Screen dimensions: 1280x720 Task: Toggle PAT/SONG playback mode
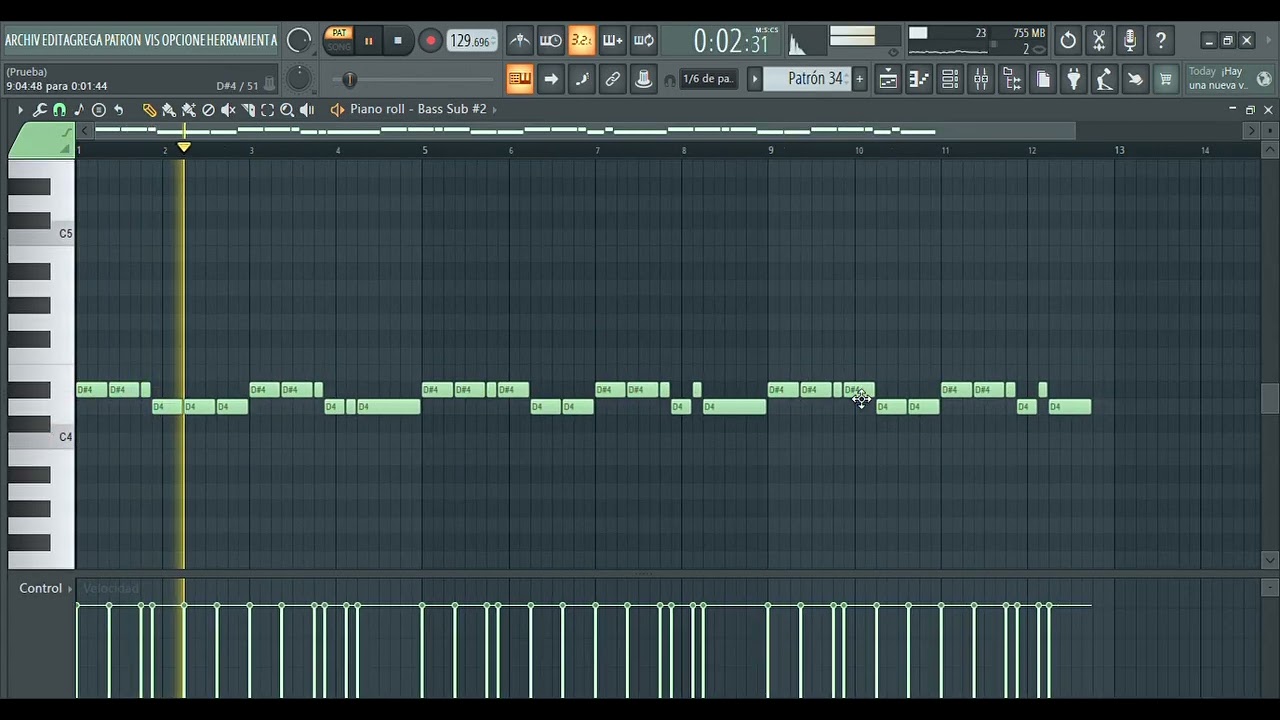click(x=339, y=40)
